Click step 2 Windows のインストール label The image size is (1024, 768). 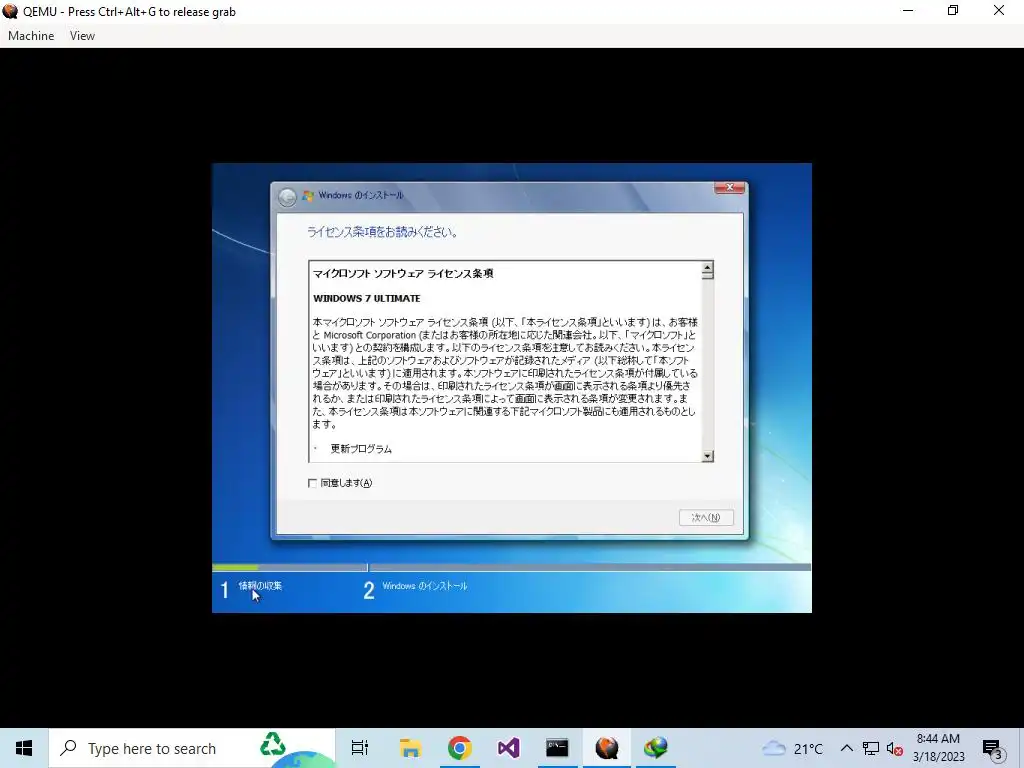point(424,586)
